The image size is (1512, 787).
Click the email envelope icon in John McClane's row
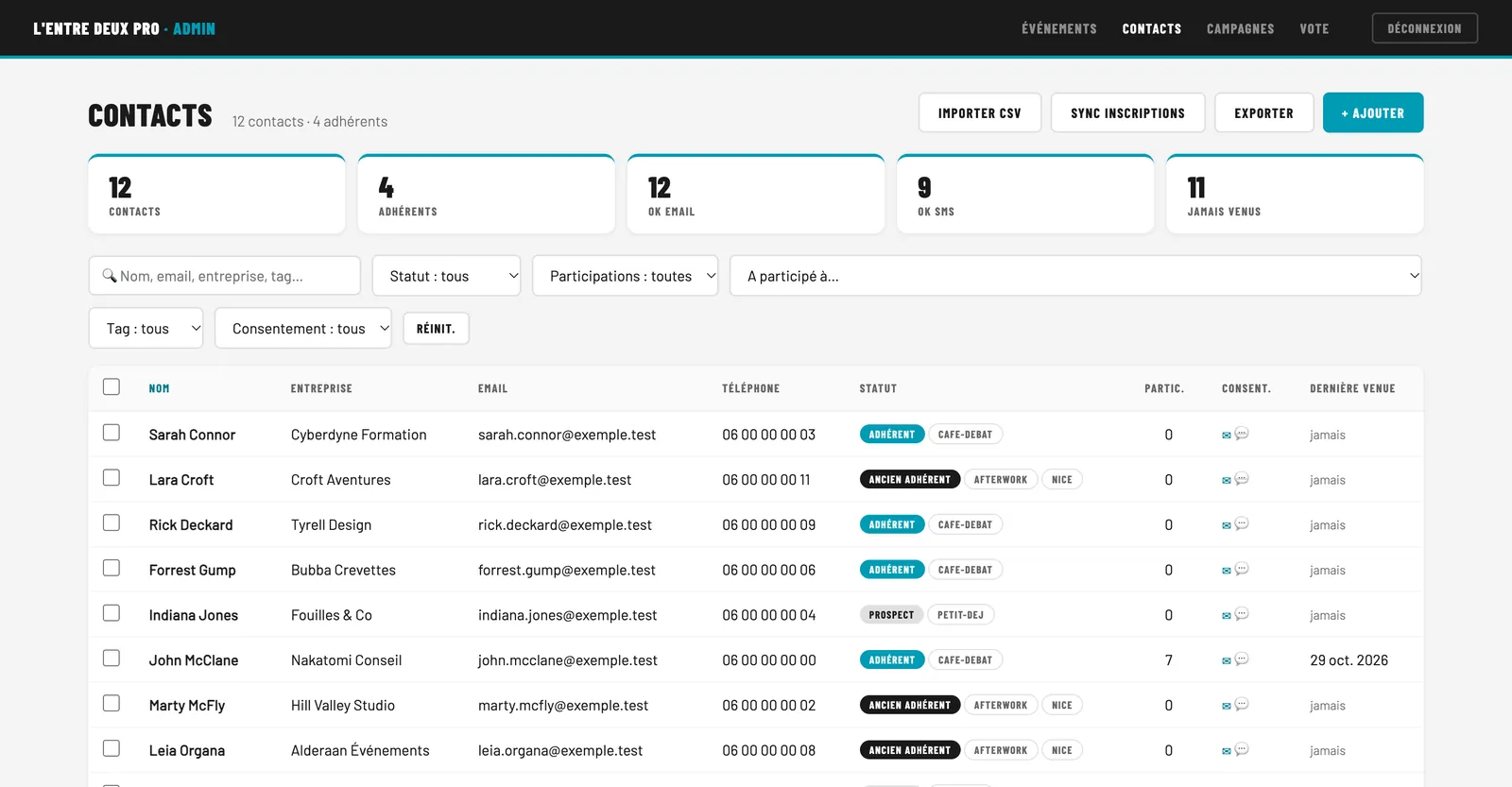pyautogui.click(x=1227, y=661)
